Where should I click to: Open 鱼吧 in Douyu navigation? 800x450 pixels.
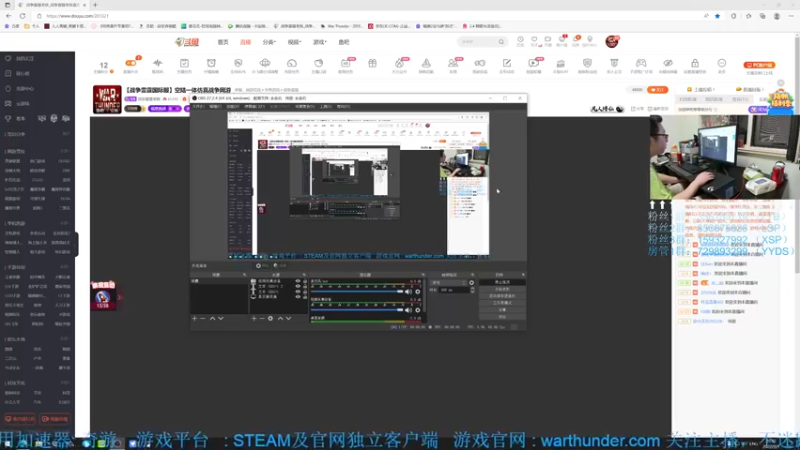click(344, 42)
